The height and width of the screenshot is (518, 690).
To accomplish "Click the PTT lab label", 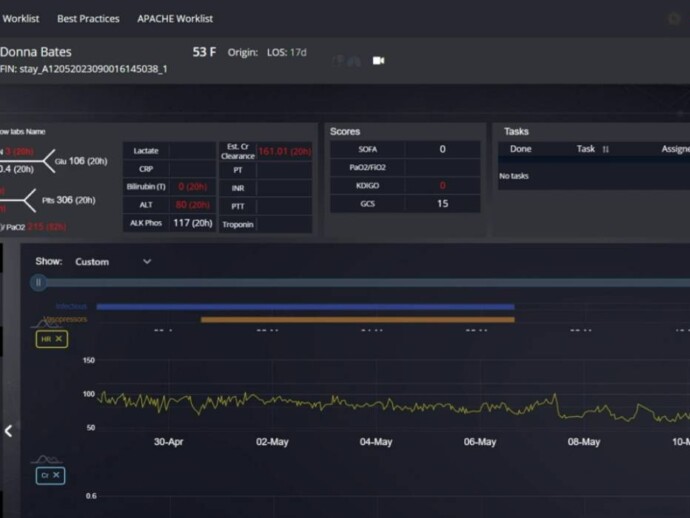I will click(x=238, y=206).
